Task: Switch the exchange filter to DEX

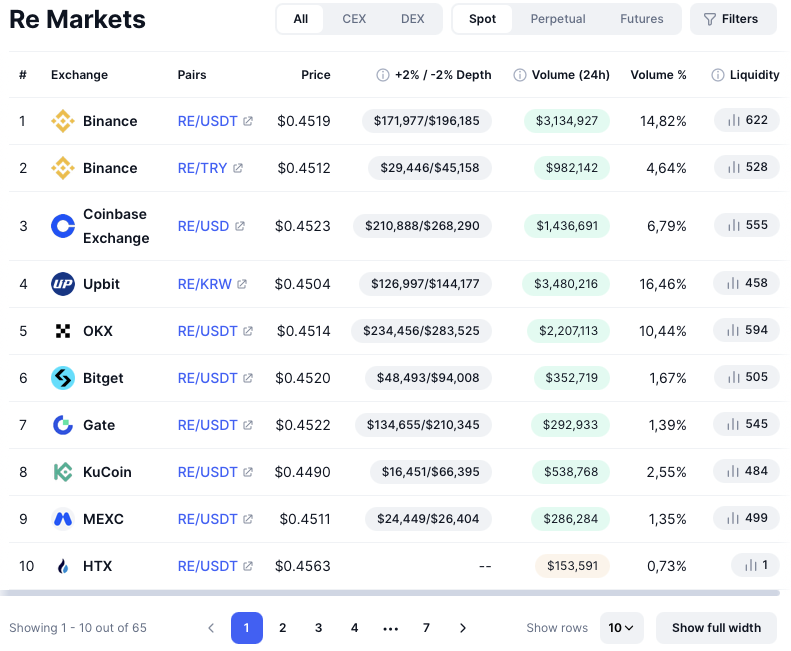Action: click(x=412, y=19)
